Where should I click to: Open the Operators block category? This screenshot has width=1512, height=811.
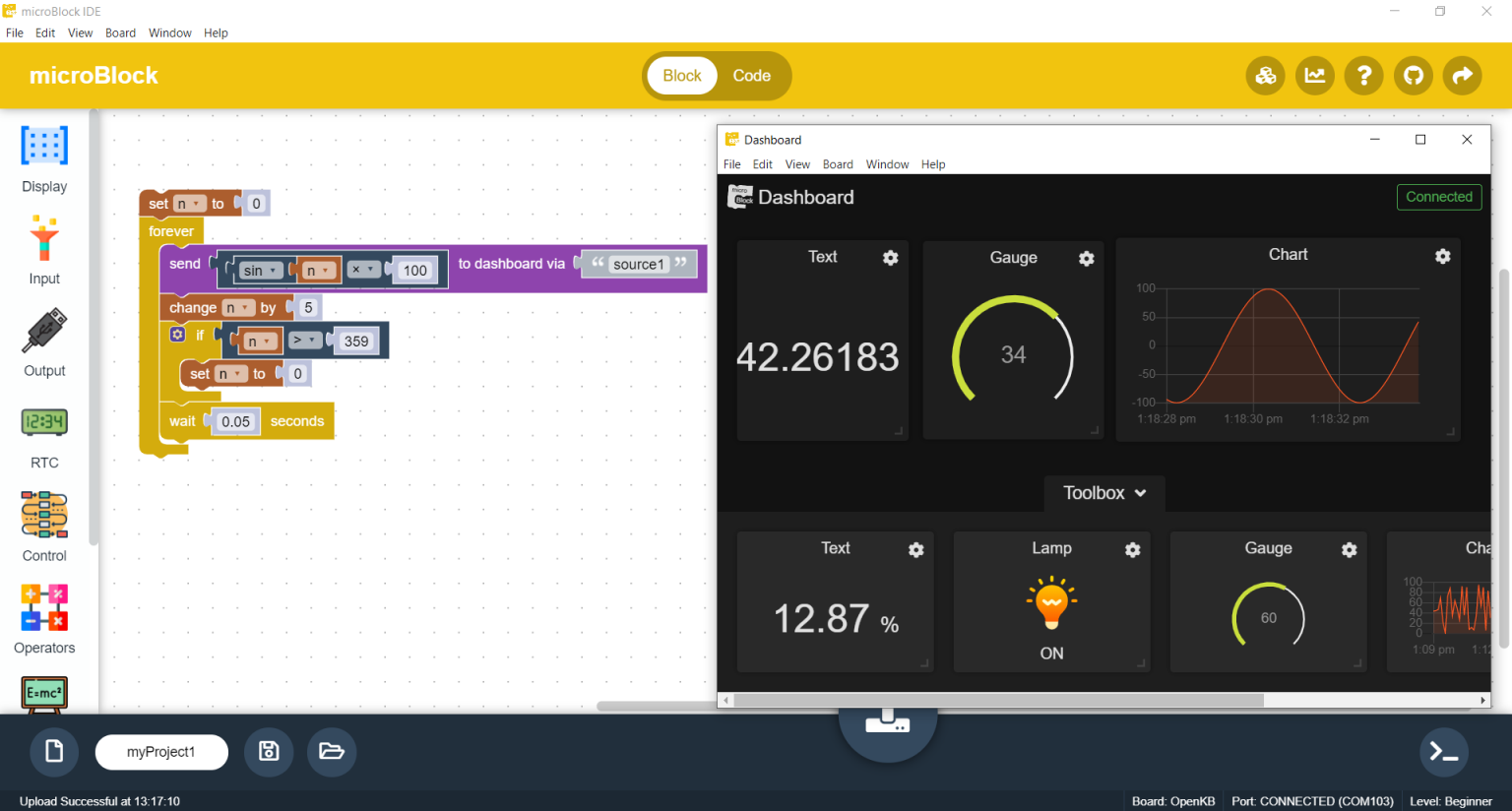click(44, 619)
